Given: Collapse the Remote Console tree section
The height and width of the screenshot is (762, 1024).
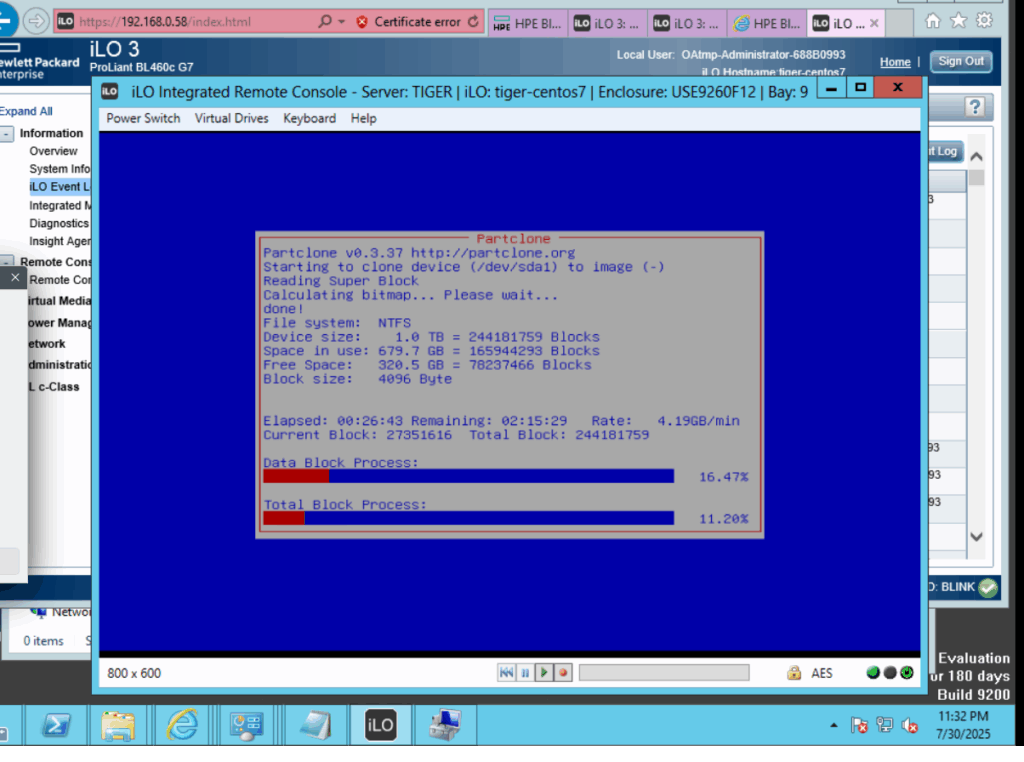Looking at the screenshot, I should click(7, 262).
